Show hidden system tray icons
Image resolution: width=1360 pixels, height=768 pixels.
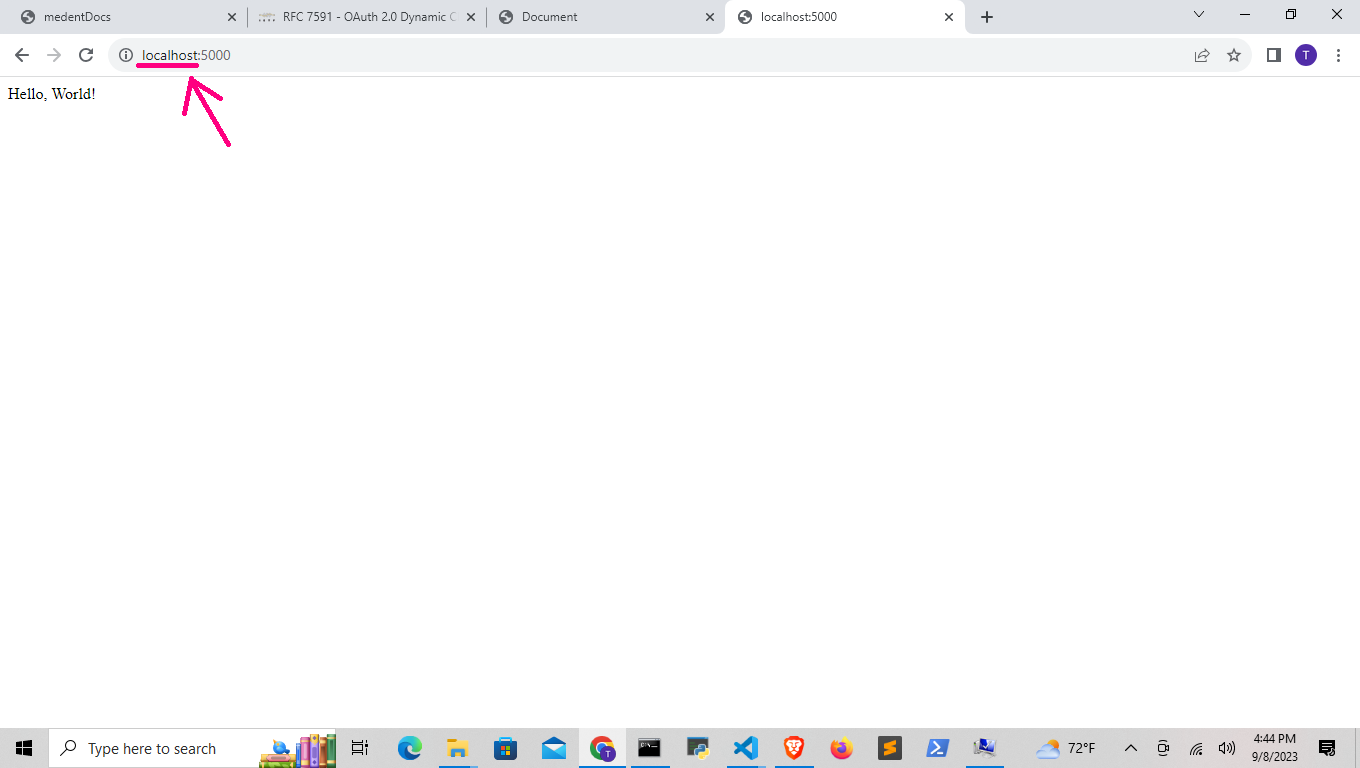pyautogui.click(x=1131, y=748)
